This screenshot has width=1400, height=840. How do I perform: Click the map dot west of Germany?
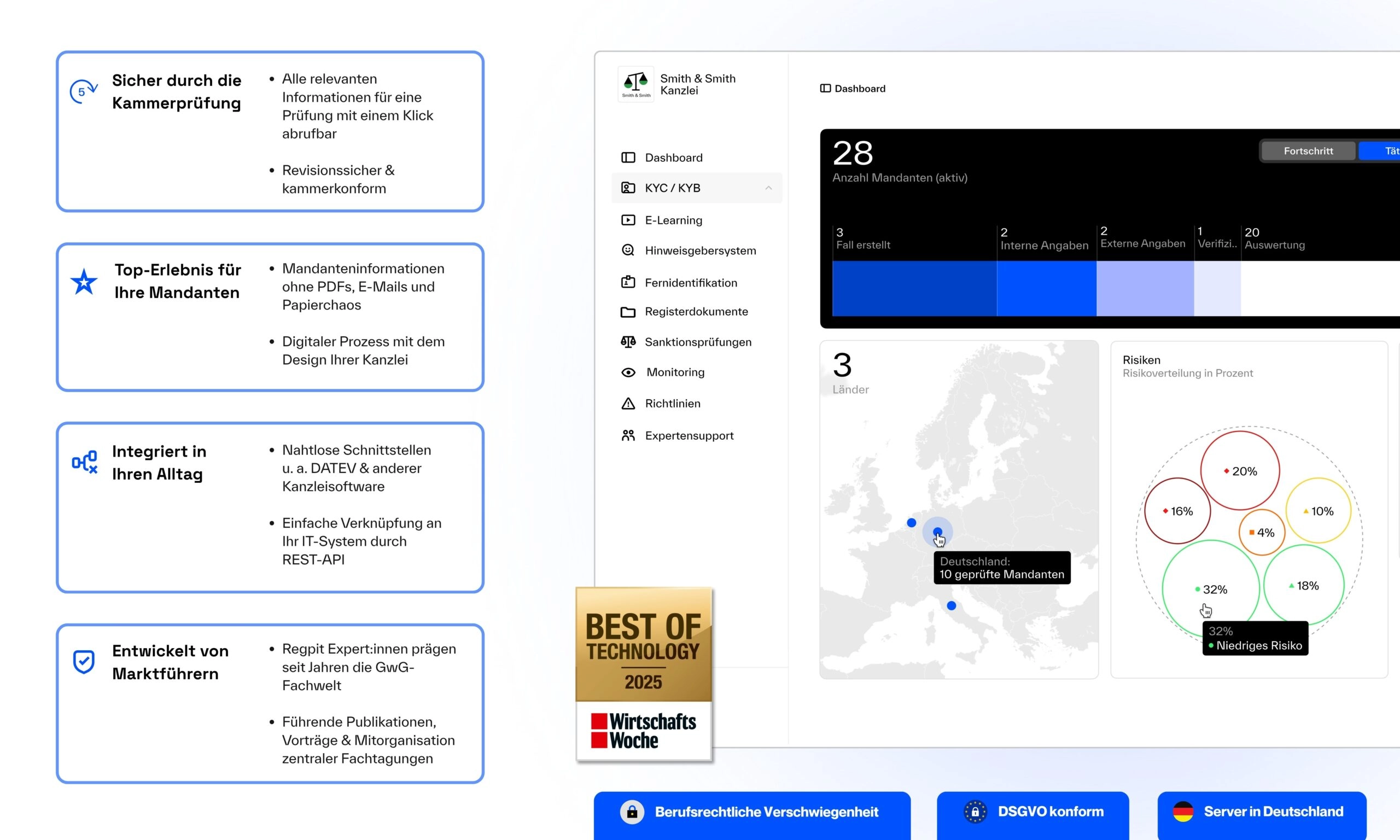(912, 523)
